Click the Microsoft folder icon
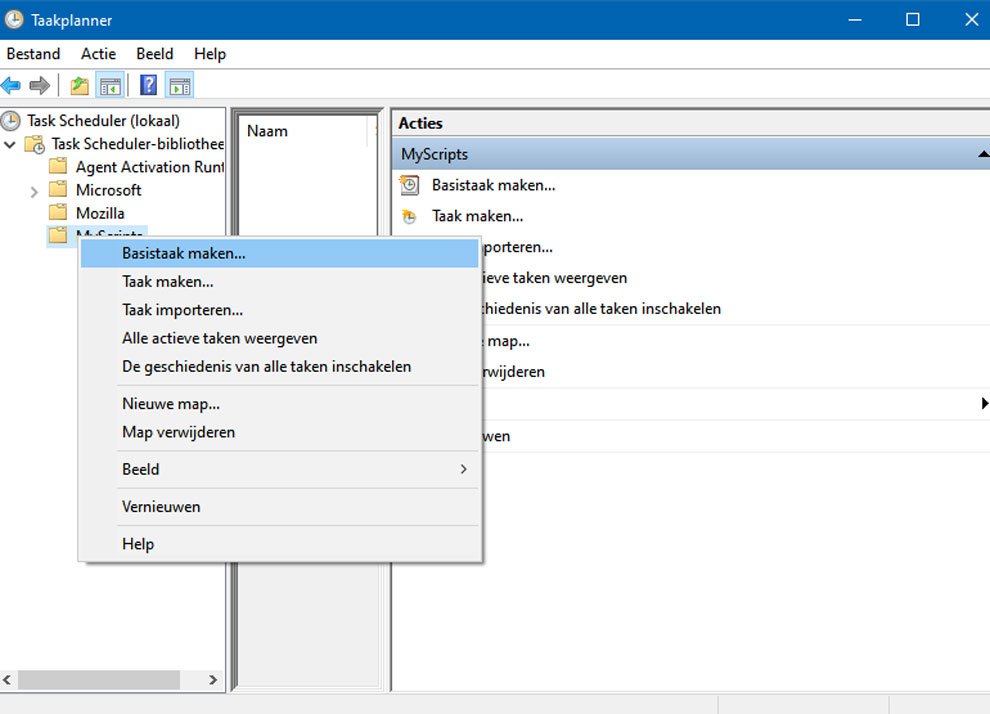Screen dimensions: 990x714 click(x=58, y=189)
